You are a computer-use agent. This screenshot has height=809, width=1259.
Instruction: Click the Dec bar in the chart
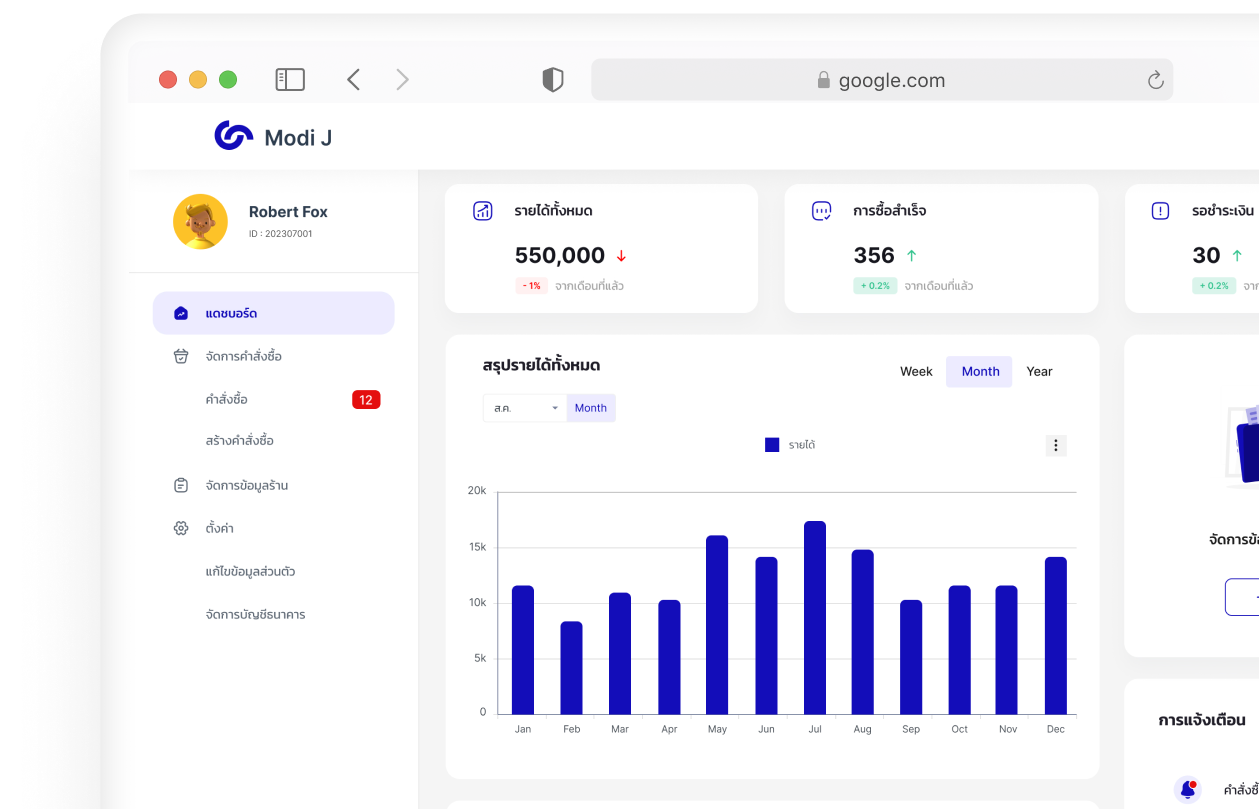pyautogui.click(x=1056, y=636)
